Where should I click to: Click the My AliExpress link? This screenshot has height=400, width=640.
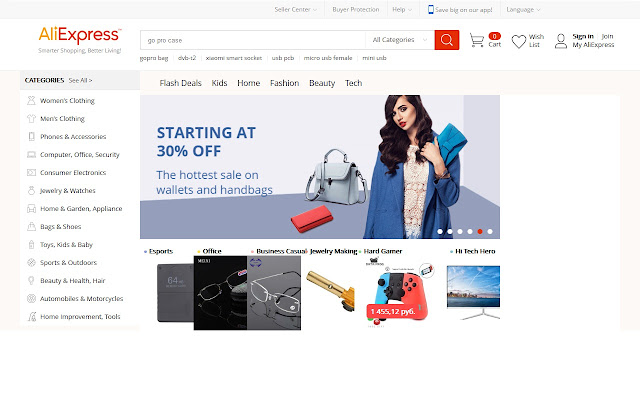593,45
